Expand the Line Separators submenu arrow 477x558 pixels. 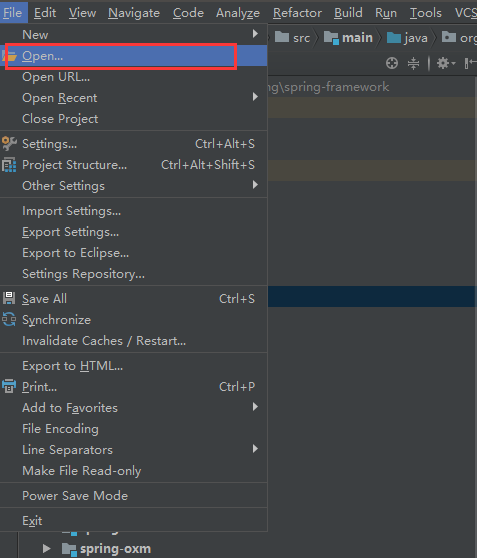pos(255,449)
